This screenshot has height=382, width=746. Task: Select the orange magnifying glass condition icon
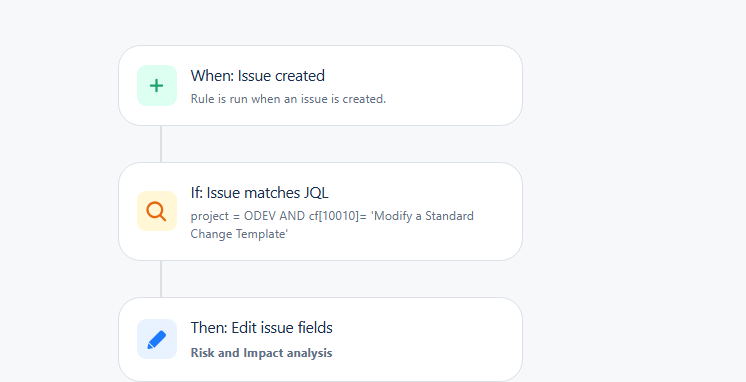157,211
